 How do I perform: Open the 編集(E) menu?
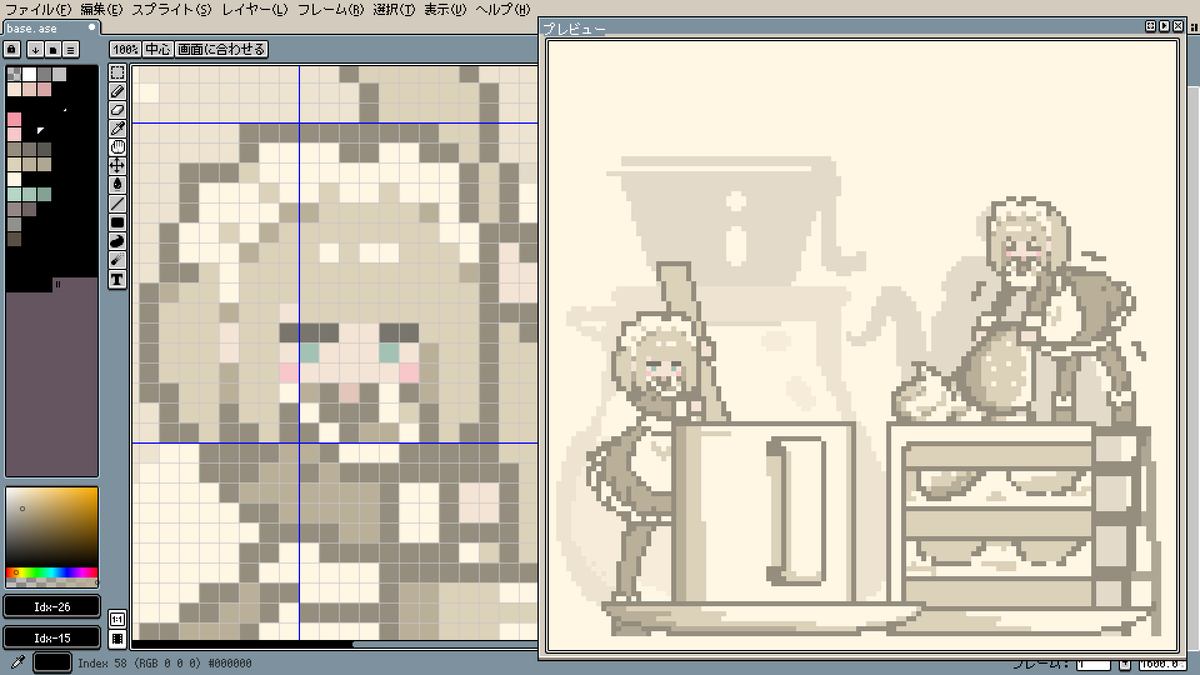click(x=101, y=9)
